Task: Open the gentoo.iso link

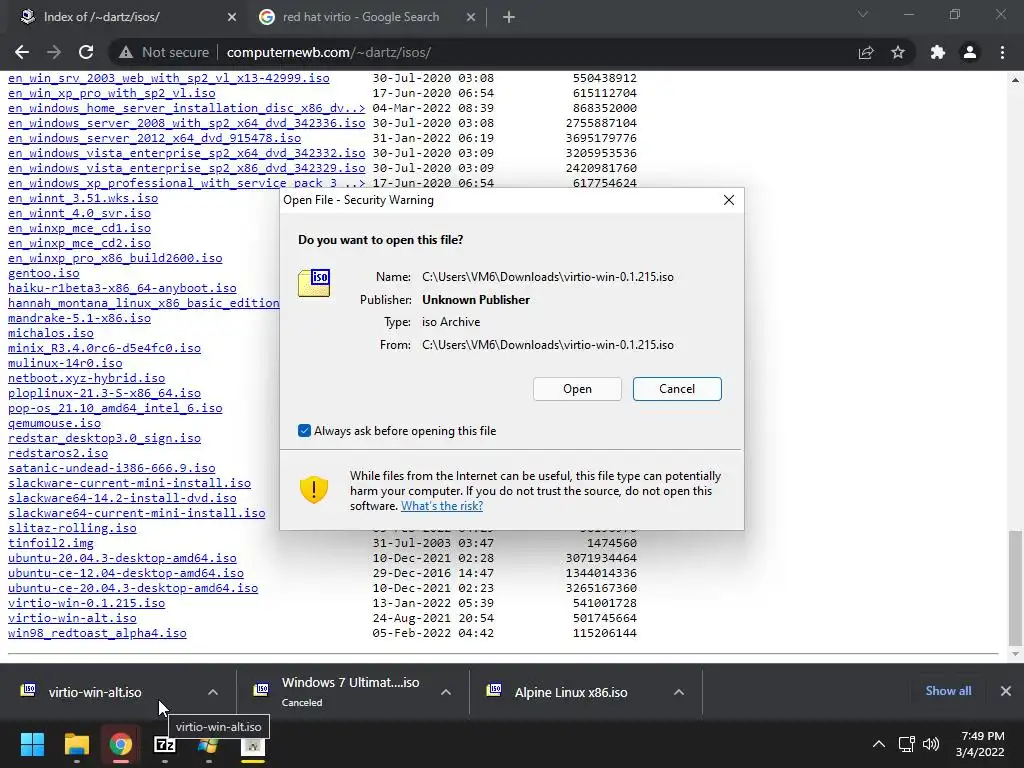Action: coord(44,274)
